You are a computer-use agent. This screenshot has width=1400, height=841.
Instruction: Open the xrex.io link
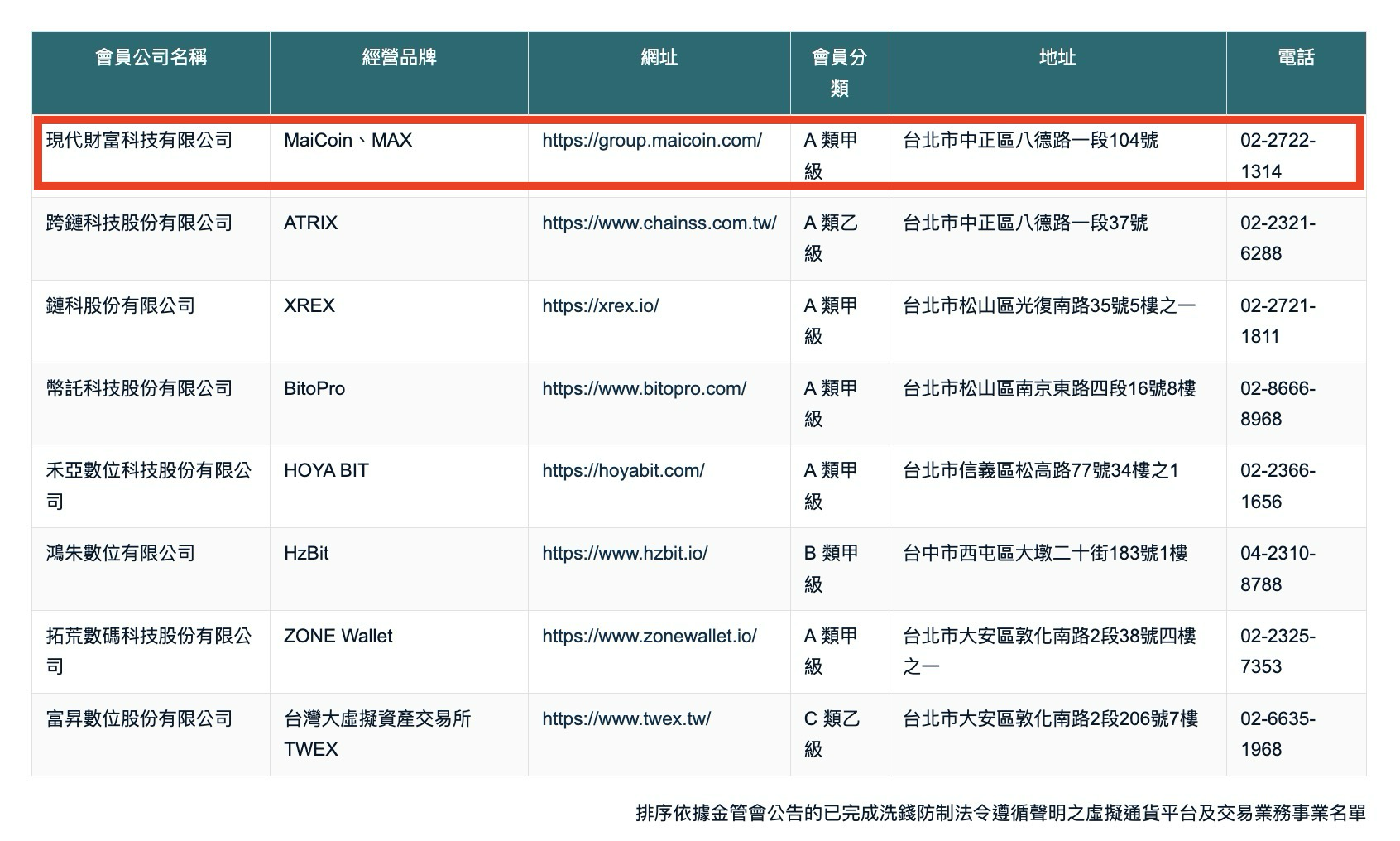[601, 305]
